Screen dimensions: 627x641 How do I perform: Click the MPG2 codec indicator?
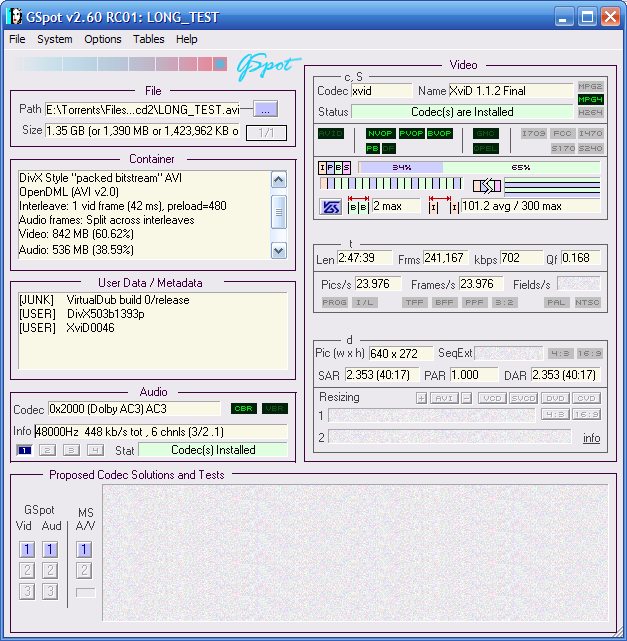[590, 86]
